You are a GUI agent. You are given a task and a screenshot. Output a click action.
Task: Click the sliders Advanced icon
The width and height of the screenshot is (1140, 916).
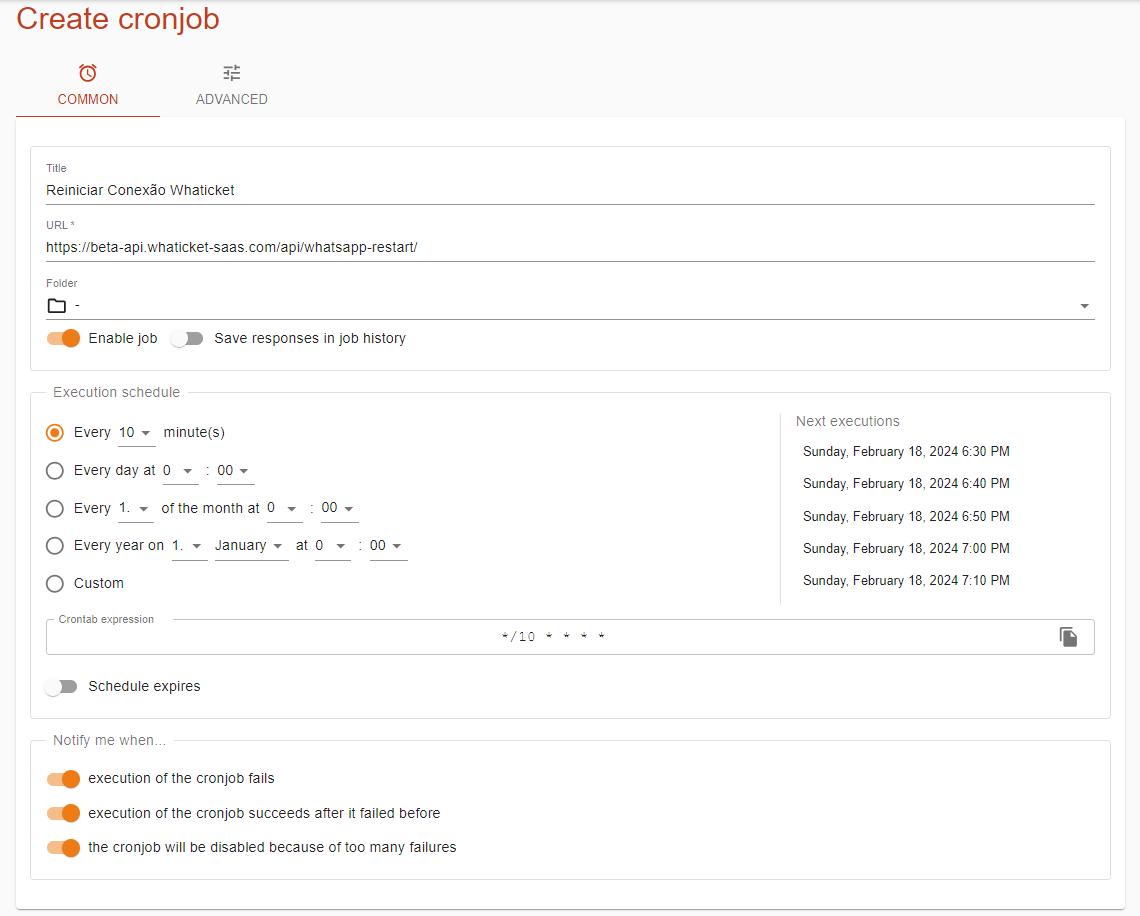point(232,73)
